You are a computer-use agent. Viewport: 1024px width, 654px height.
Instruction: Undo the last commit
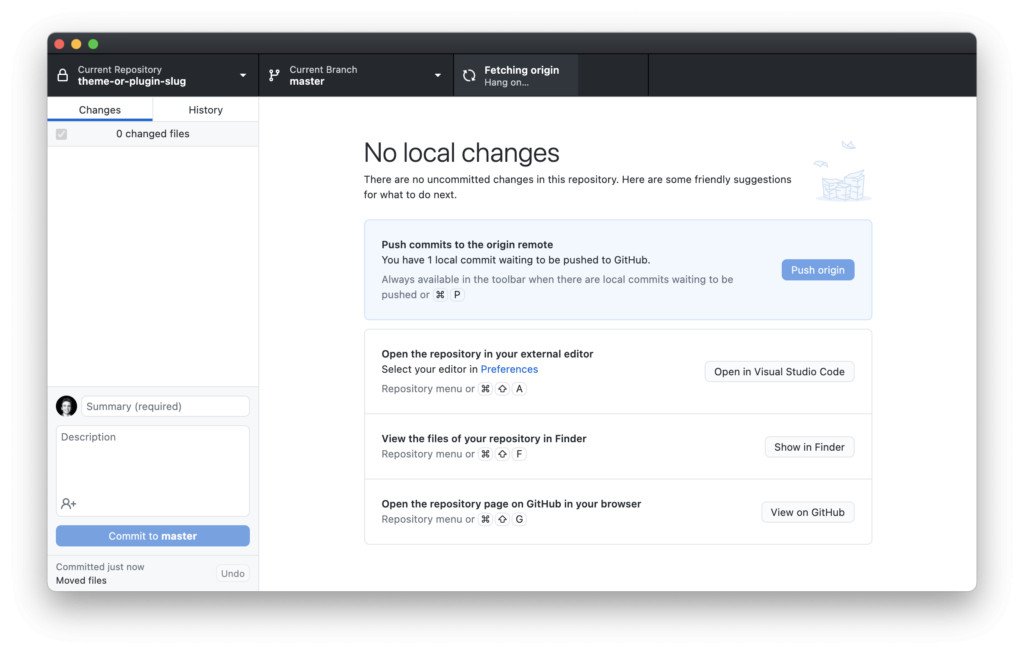pyautogui.click(x=232, y=573)
